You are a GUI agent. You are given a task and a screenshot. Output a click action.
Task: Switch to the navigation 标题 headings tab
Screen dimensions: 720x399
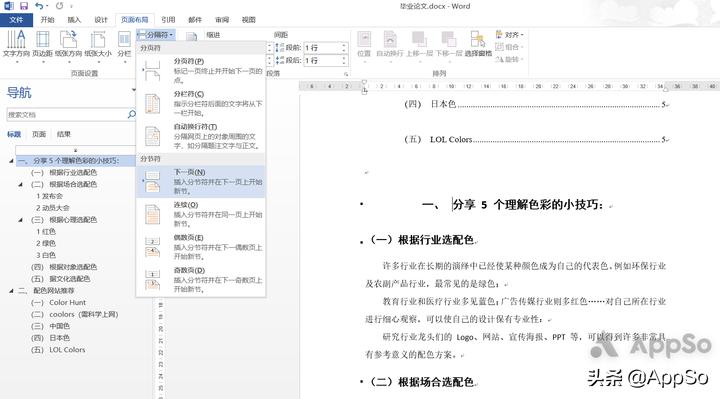(14, 134)
